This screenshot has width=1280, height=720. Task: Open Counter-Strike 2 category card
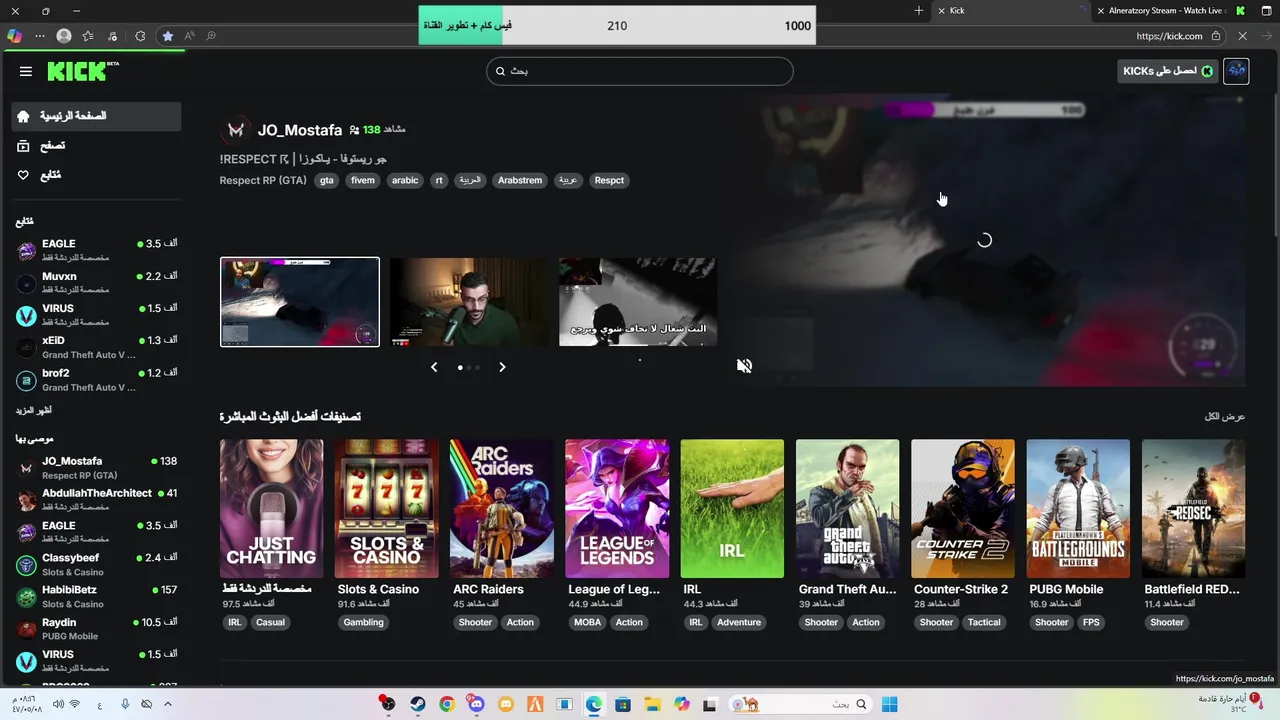(963, 509)
